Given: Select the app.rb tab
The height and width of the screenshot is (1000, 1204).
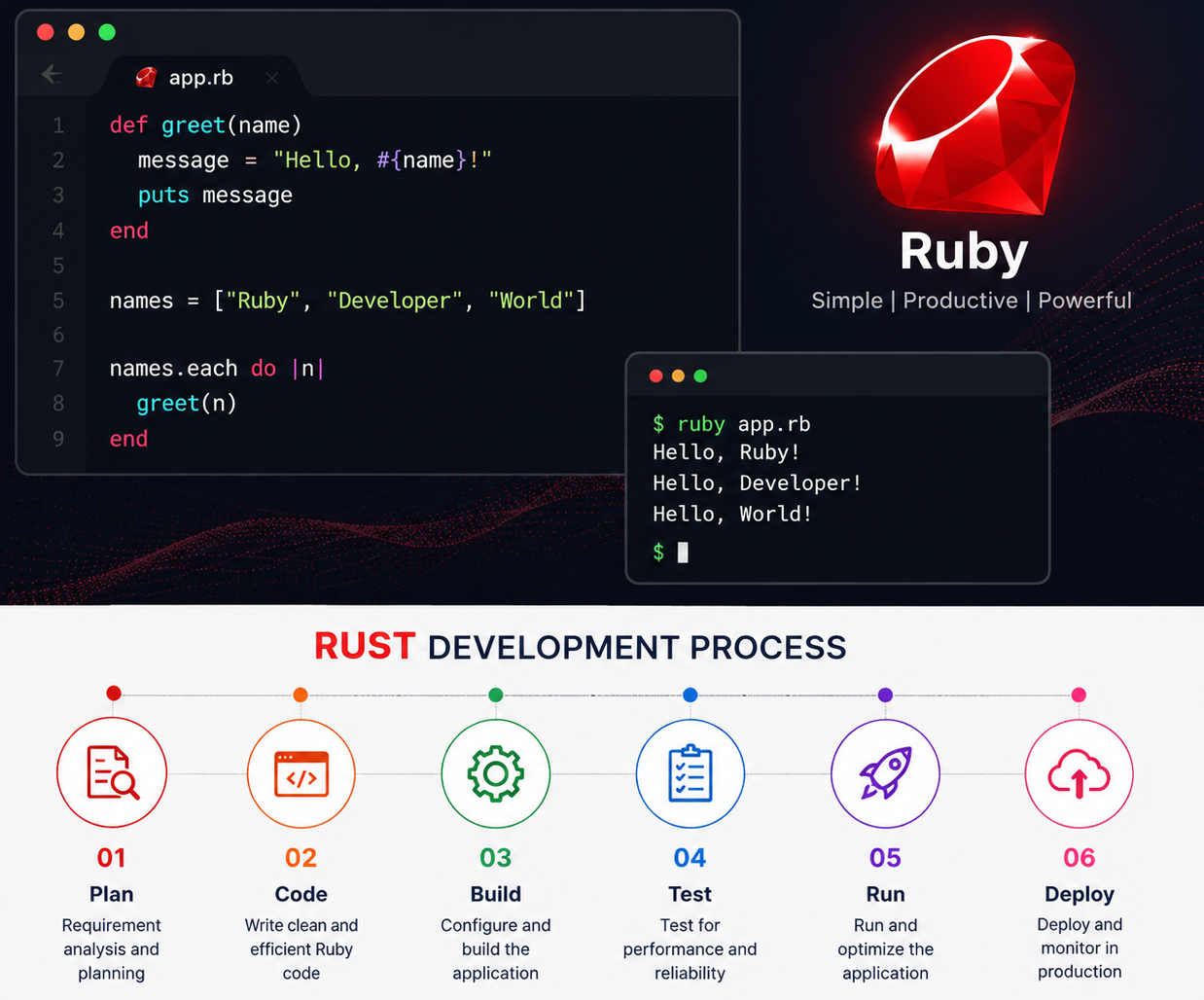Looking at the screenshot, I should tap(202, 78).
